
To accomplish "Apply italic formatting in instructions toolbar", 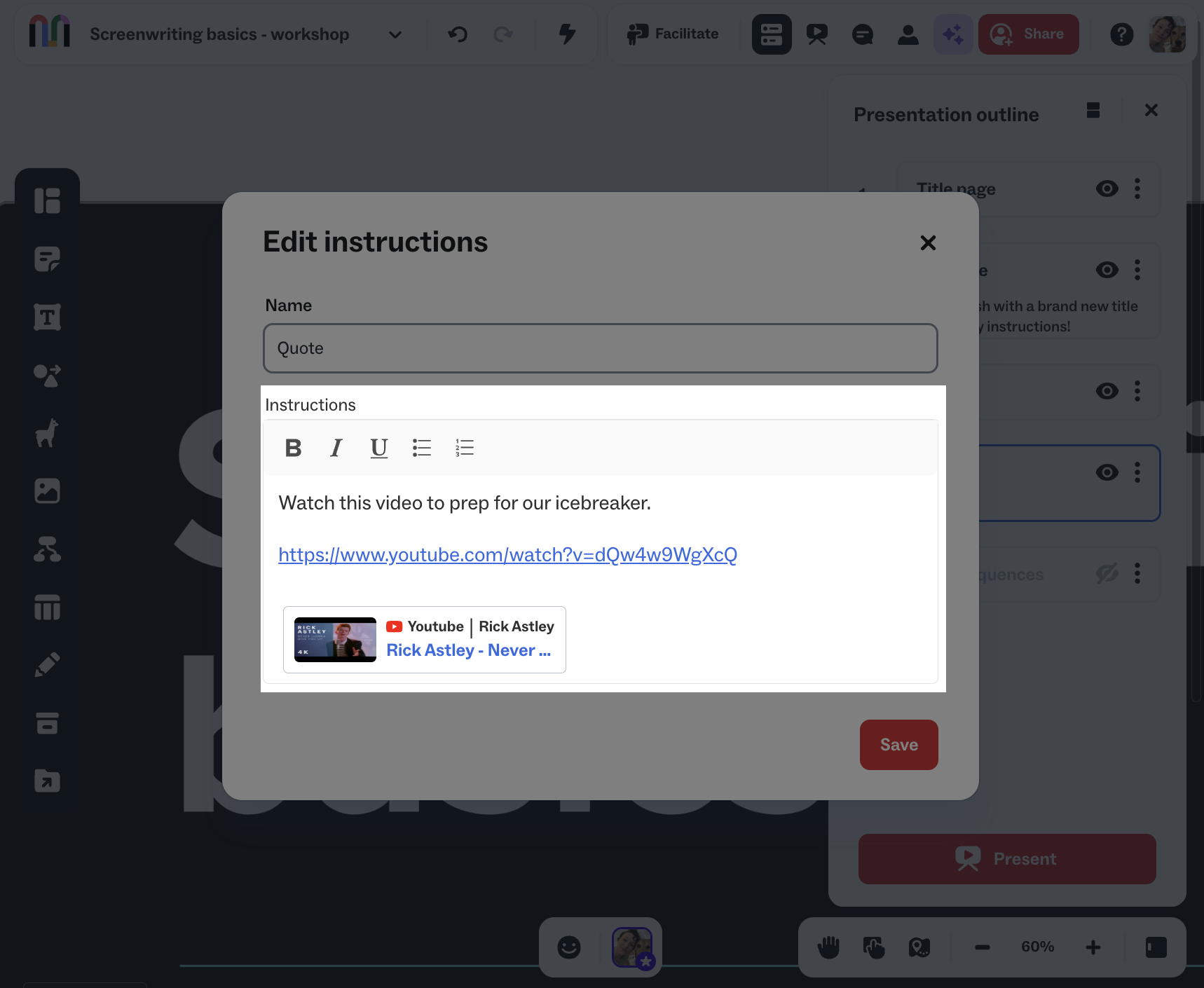I will tap(336, 448).
